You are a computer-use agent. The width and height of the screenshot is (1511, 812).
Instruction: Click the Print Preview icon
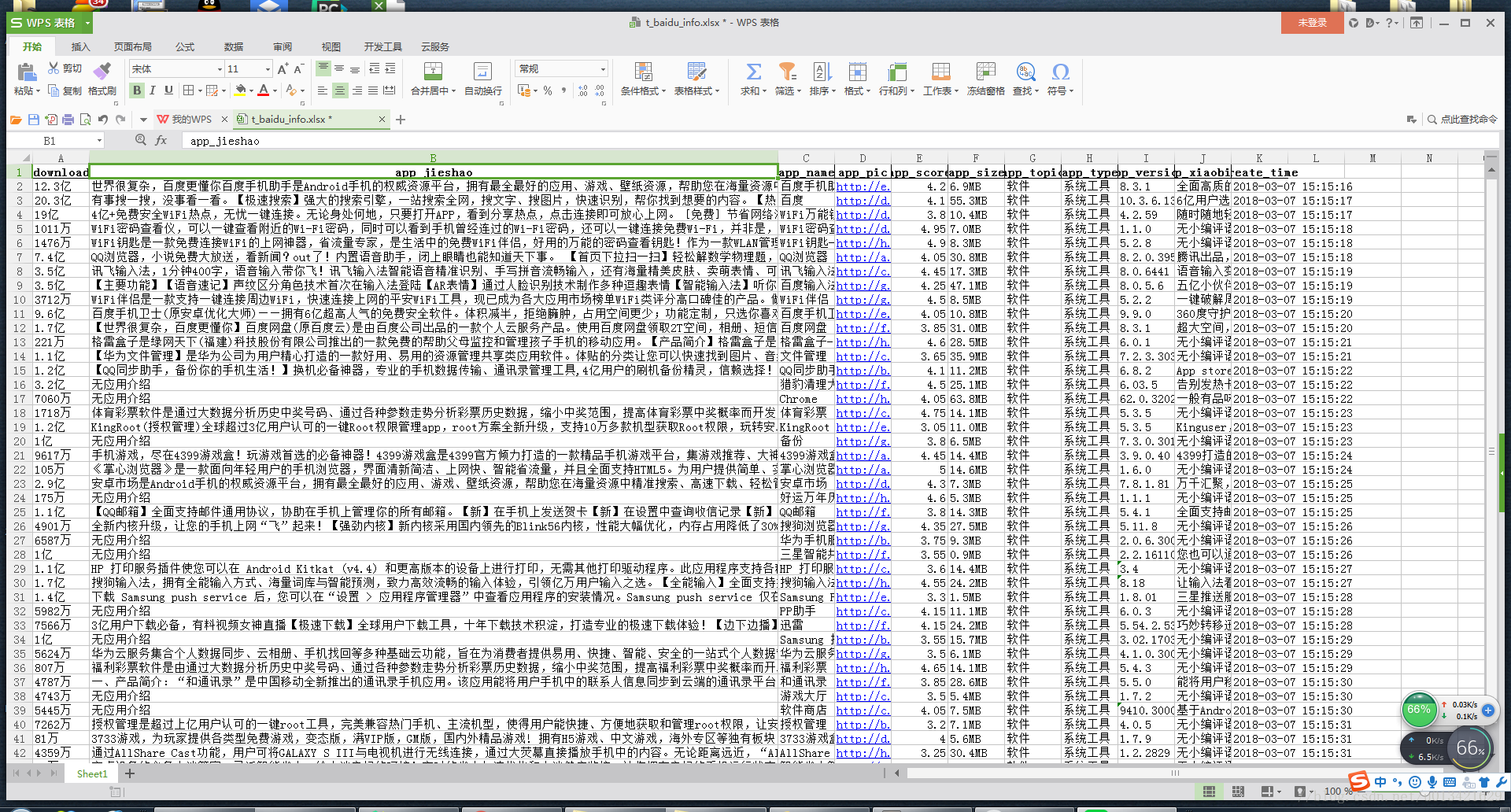(x=85, y=120)
